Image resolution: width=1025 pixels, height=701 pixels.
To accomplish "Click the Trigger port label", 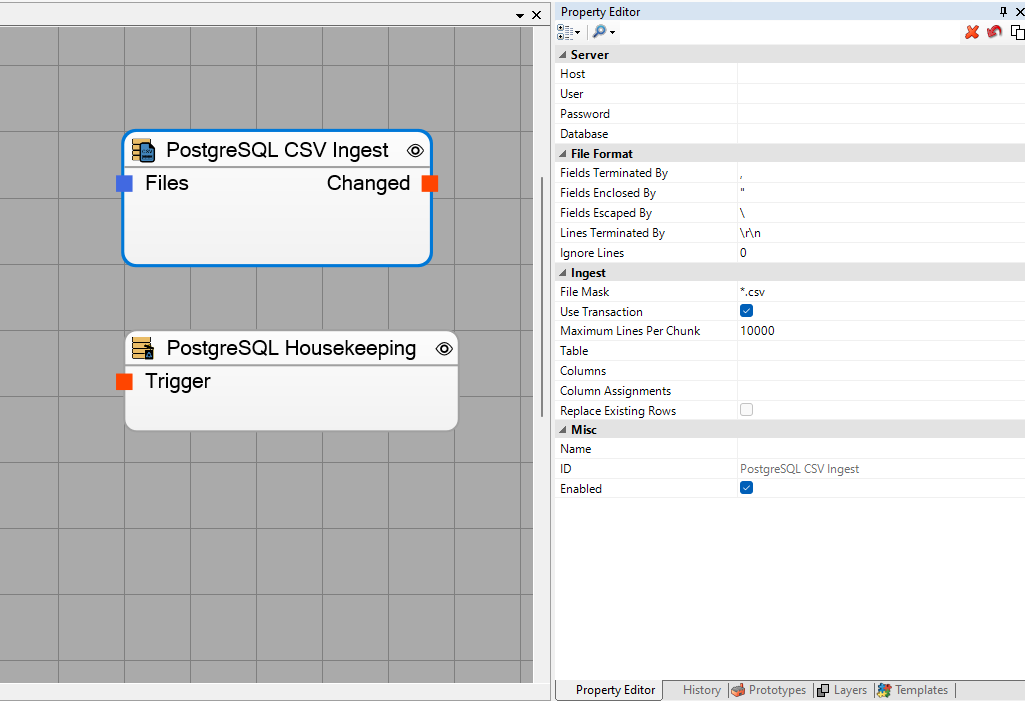I will (x=178, y=381).
